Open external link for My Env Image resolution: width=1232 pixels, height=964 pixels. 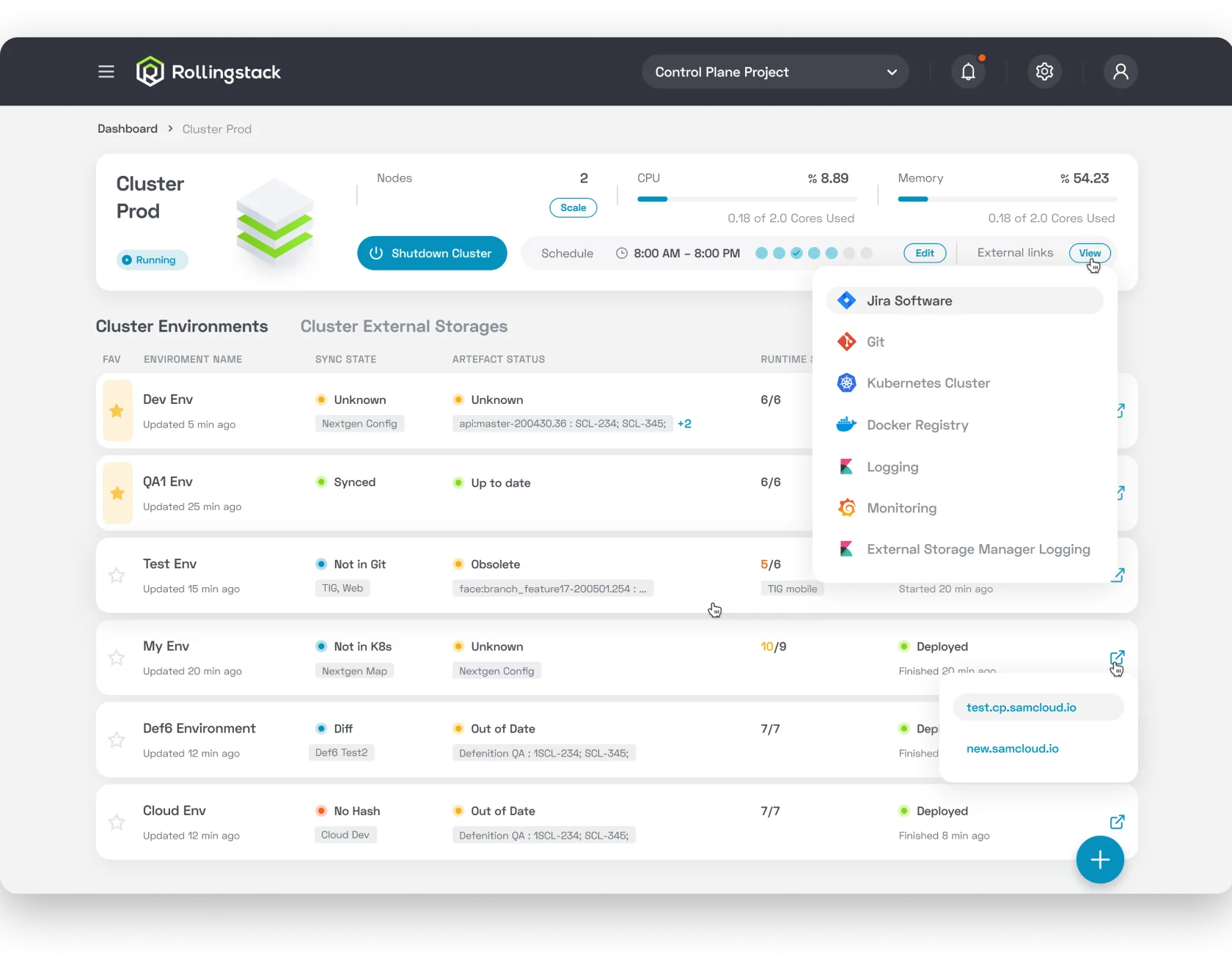point(1117,658)
